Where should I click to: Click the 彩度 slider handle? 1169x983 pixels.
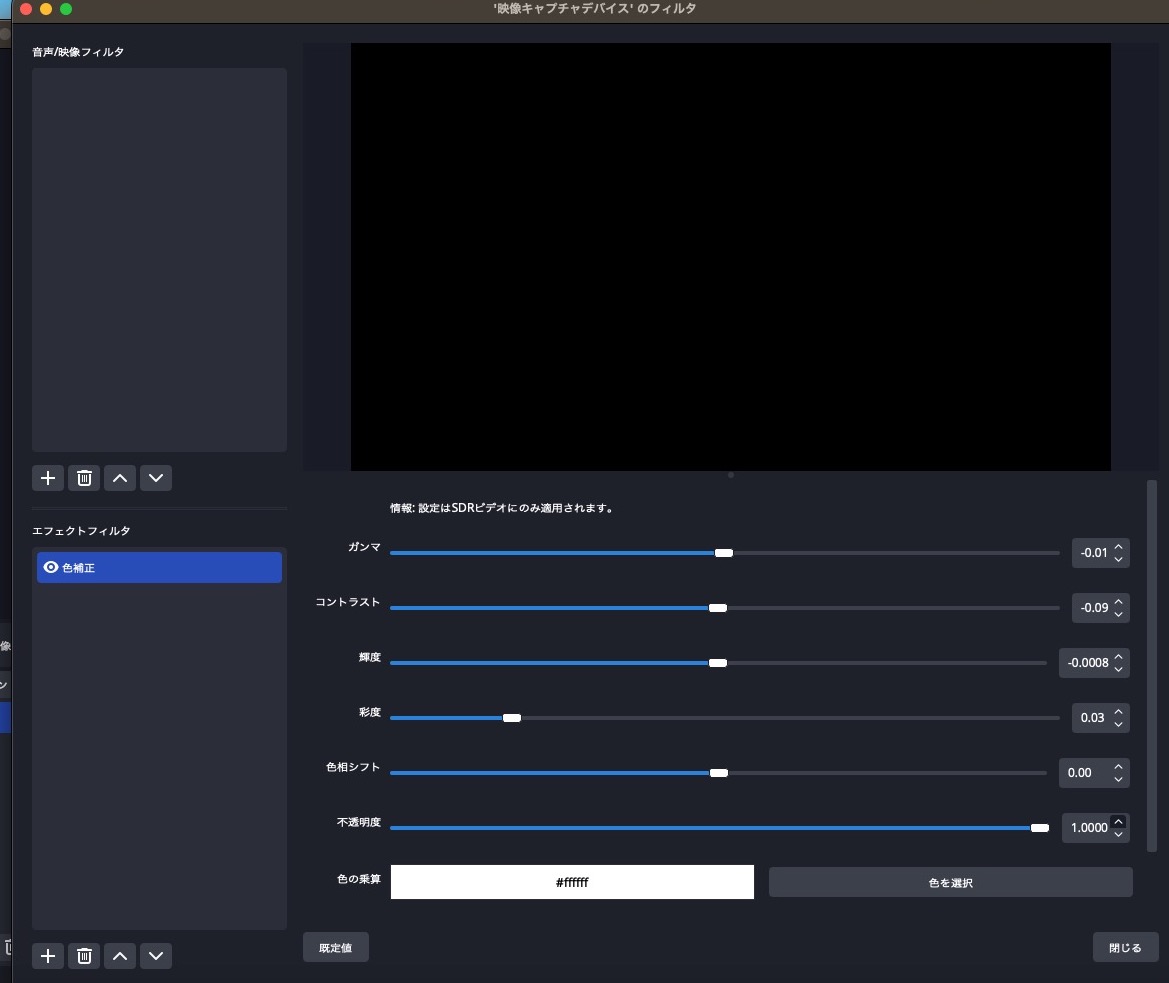(511, 718)
